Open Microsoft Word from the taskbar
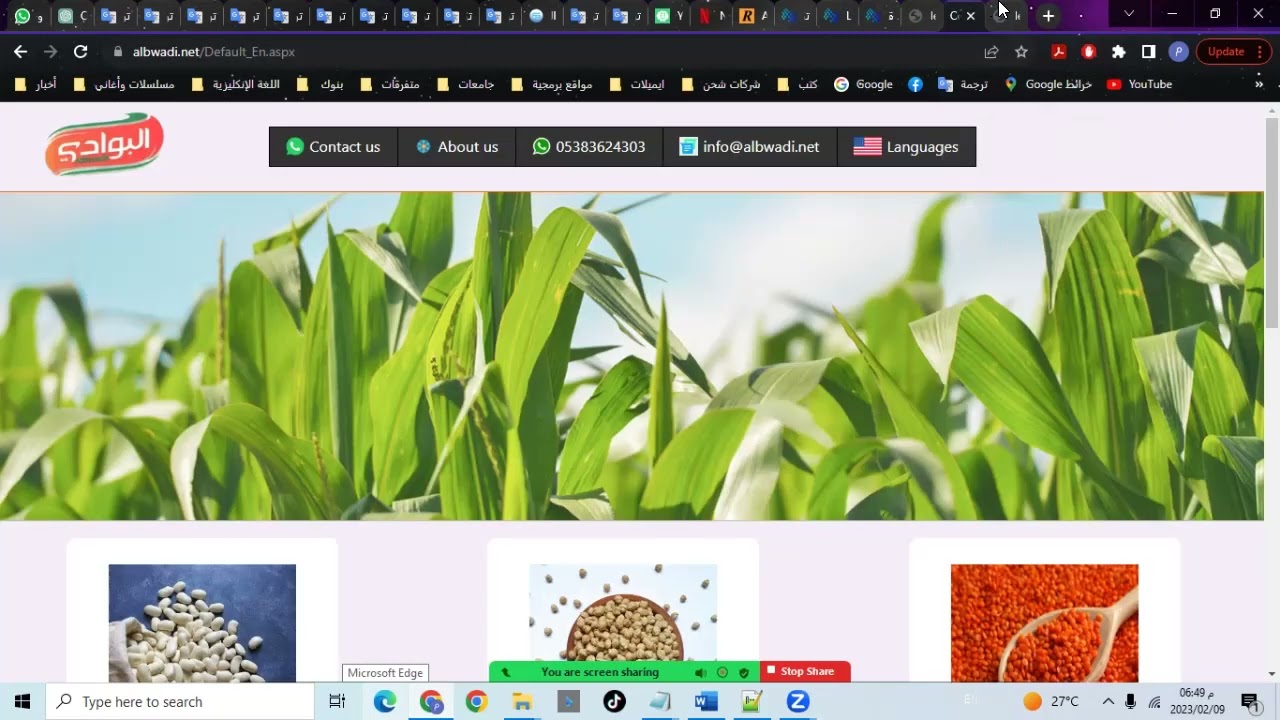This screenshot has height=720, width=1280. pos(706,702)
